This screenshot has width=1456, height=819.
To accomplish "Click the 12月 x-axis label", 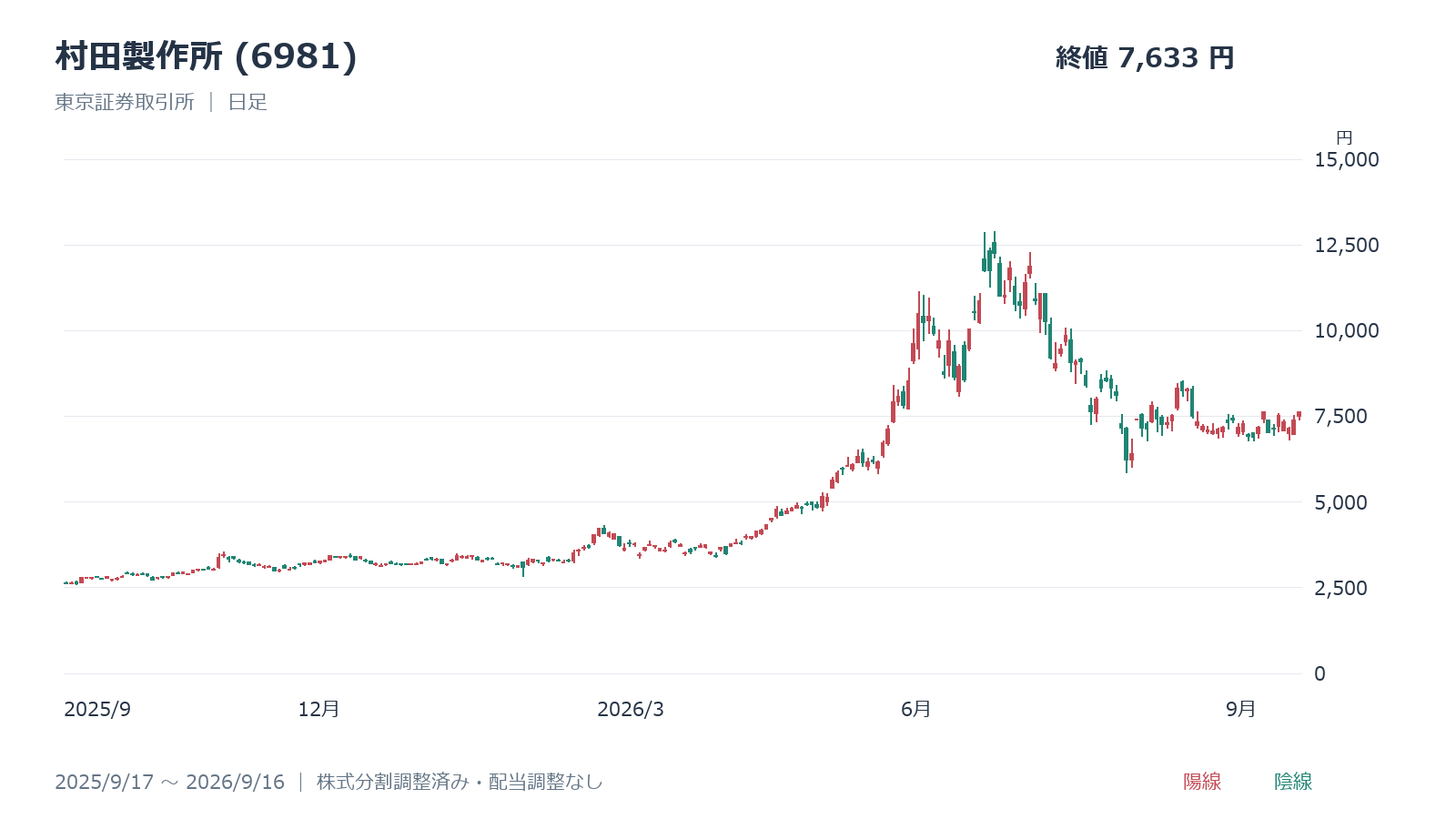I will pos(318,709).
